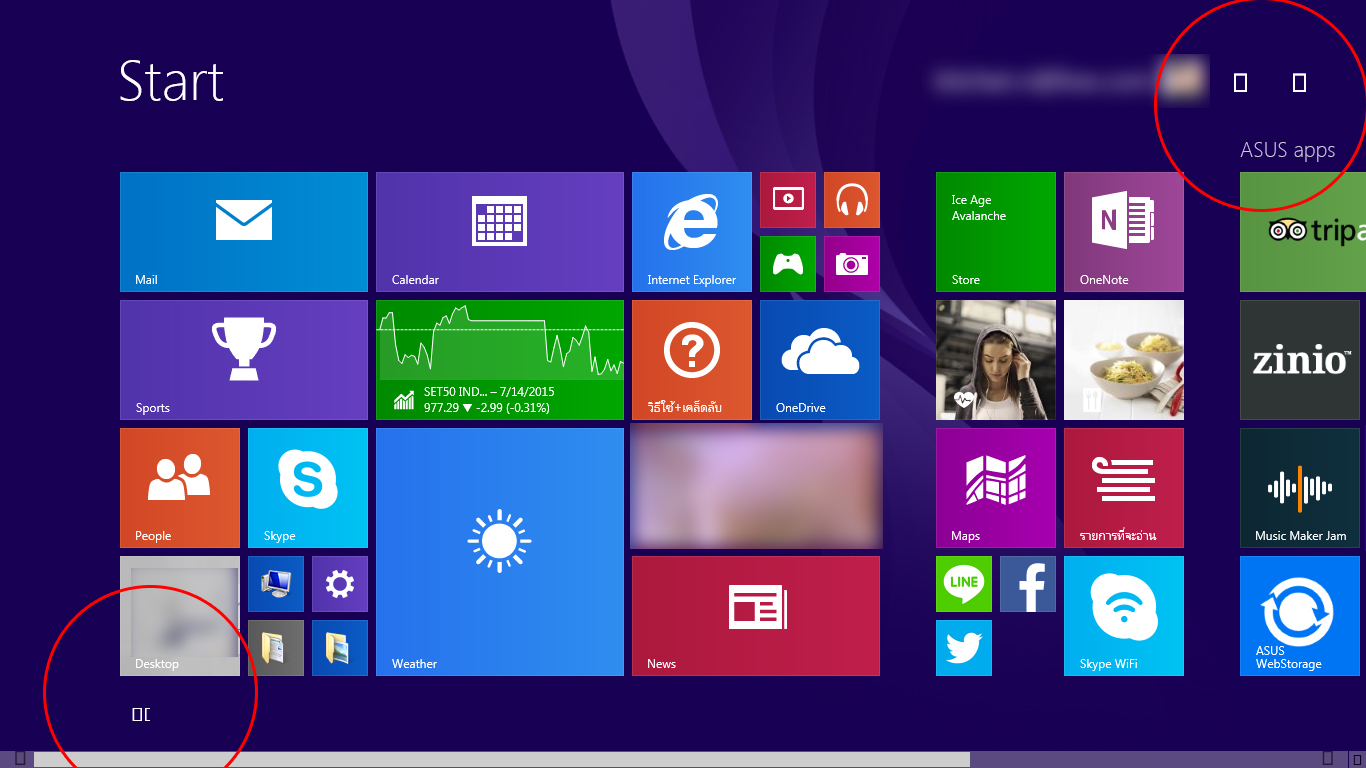1366x768 pixels.
Task: Open the Food & Drink noodles tile
Action: coord(1124,360)
